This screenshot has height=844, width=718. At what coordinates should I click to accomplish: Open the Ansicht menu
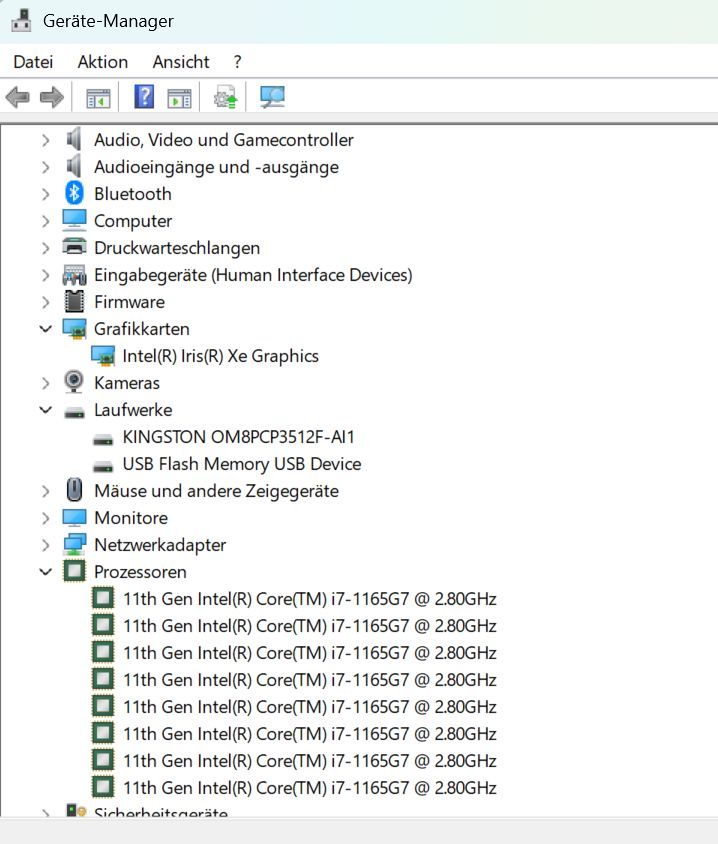point(181,62)
